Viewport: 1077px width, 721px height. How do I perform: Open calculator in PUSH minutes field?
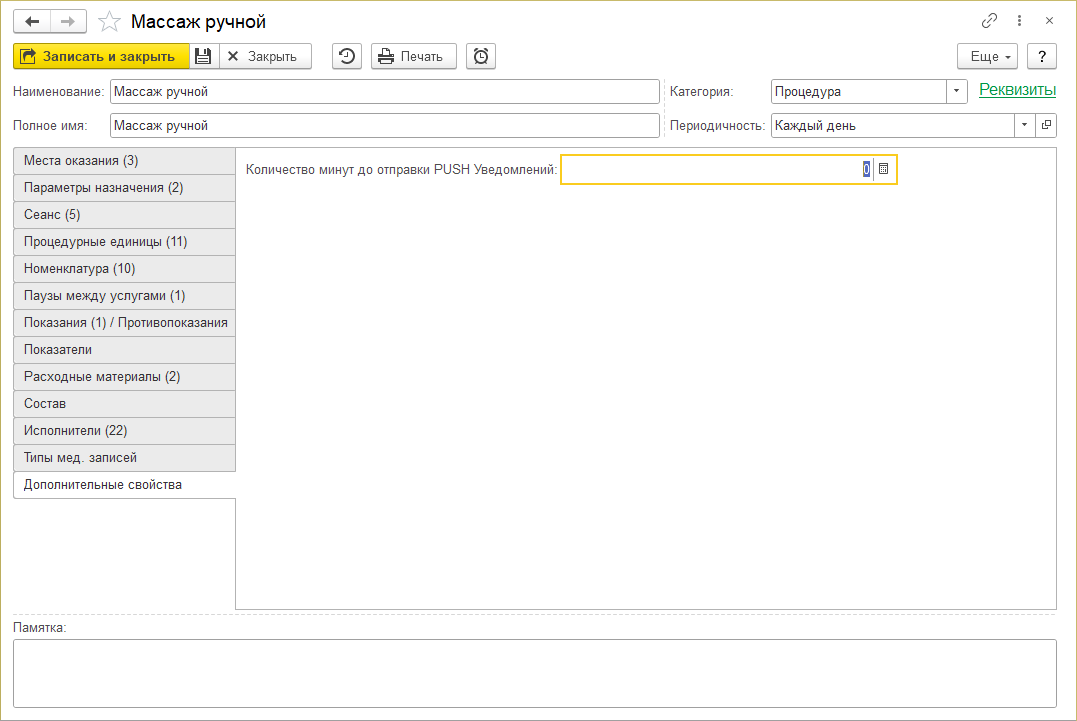click(884, 170)
